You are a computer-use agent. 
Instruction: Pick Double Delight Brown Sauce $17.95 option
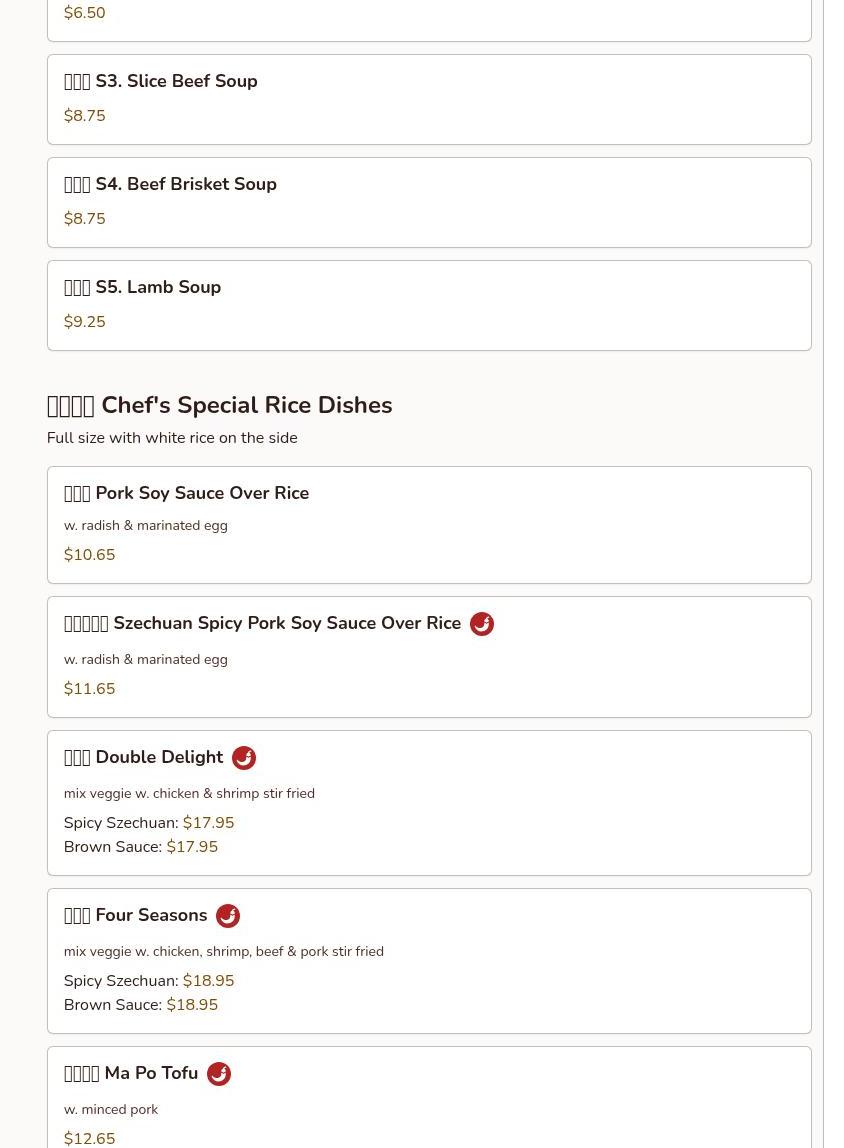[141, 847]
